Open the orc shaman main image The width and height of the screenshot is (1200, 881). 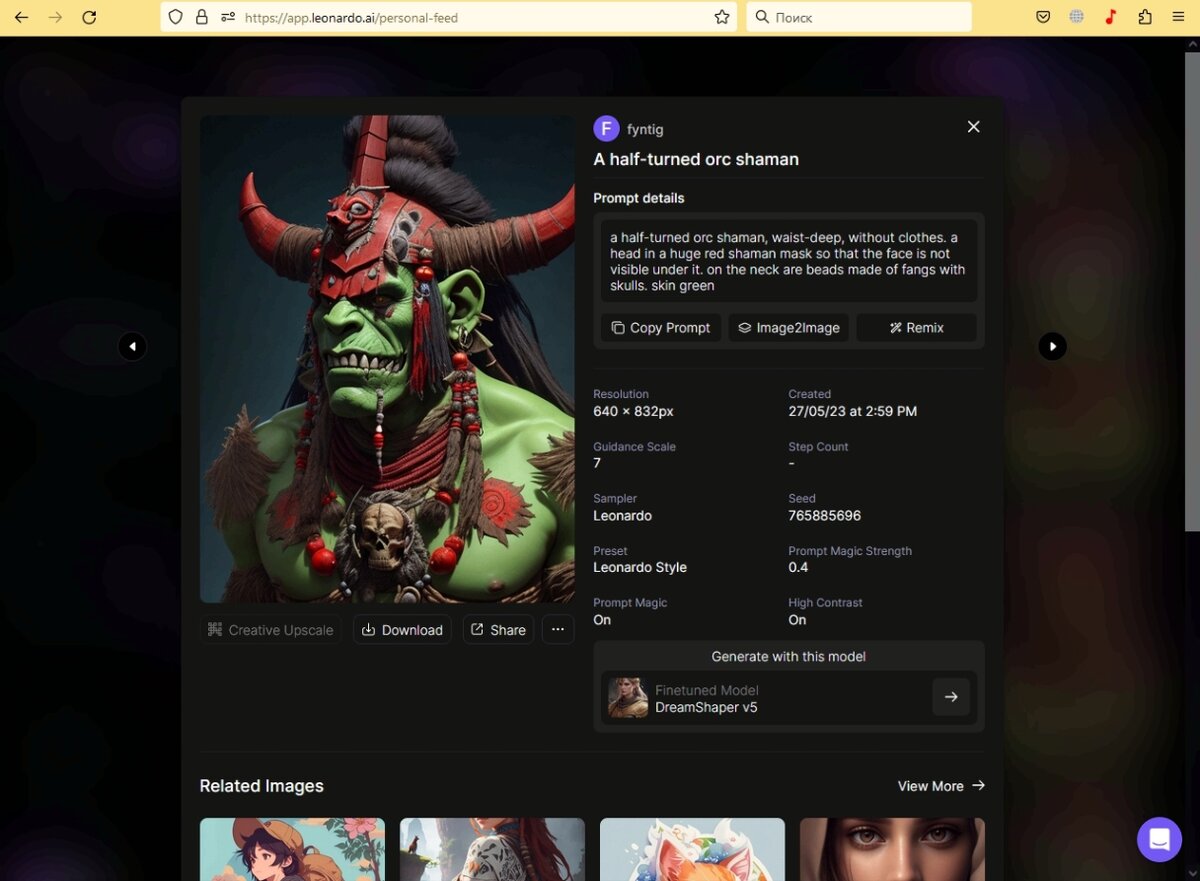(387, 359)
